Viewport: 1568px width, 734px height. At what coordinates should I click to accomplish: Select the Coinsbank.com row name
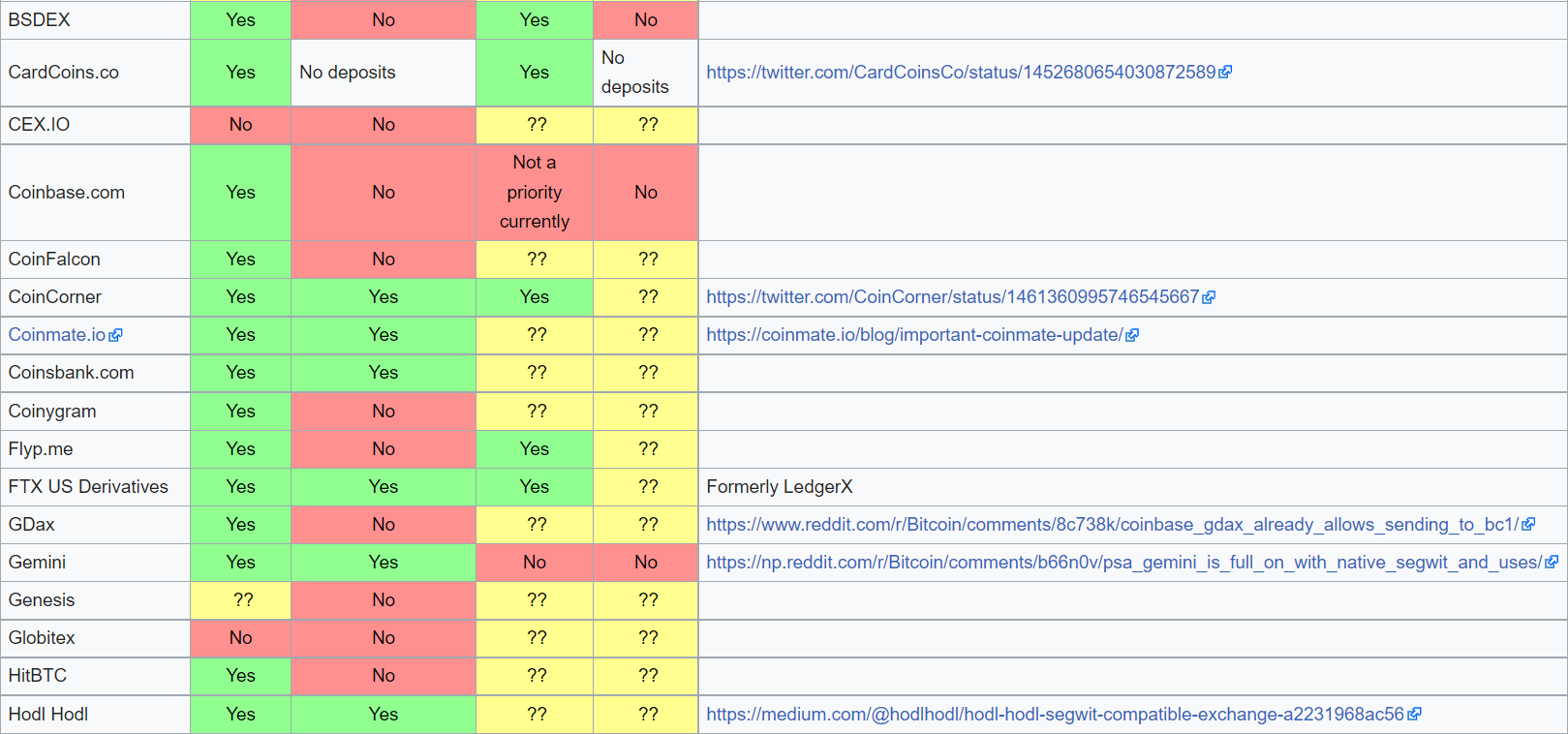(x=71, y=373)
